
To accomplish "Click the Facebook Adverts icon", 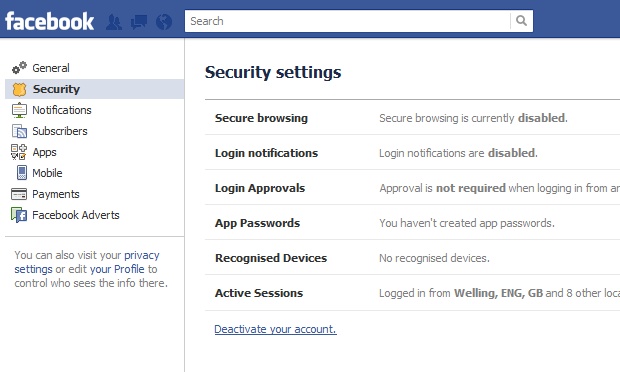I will (x=19, y=215).
